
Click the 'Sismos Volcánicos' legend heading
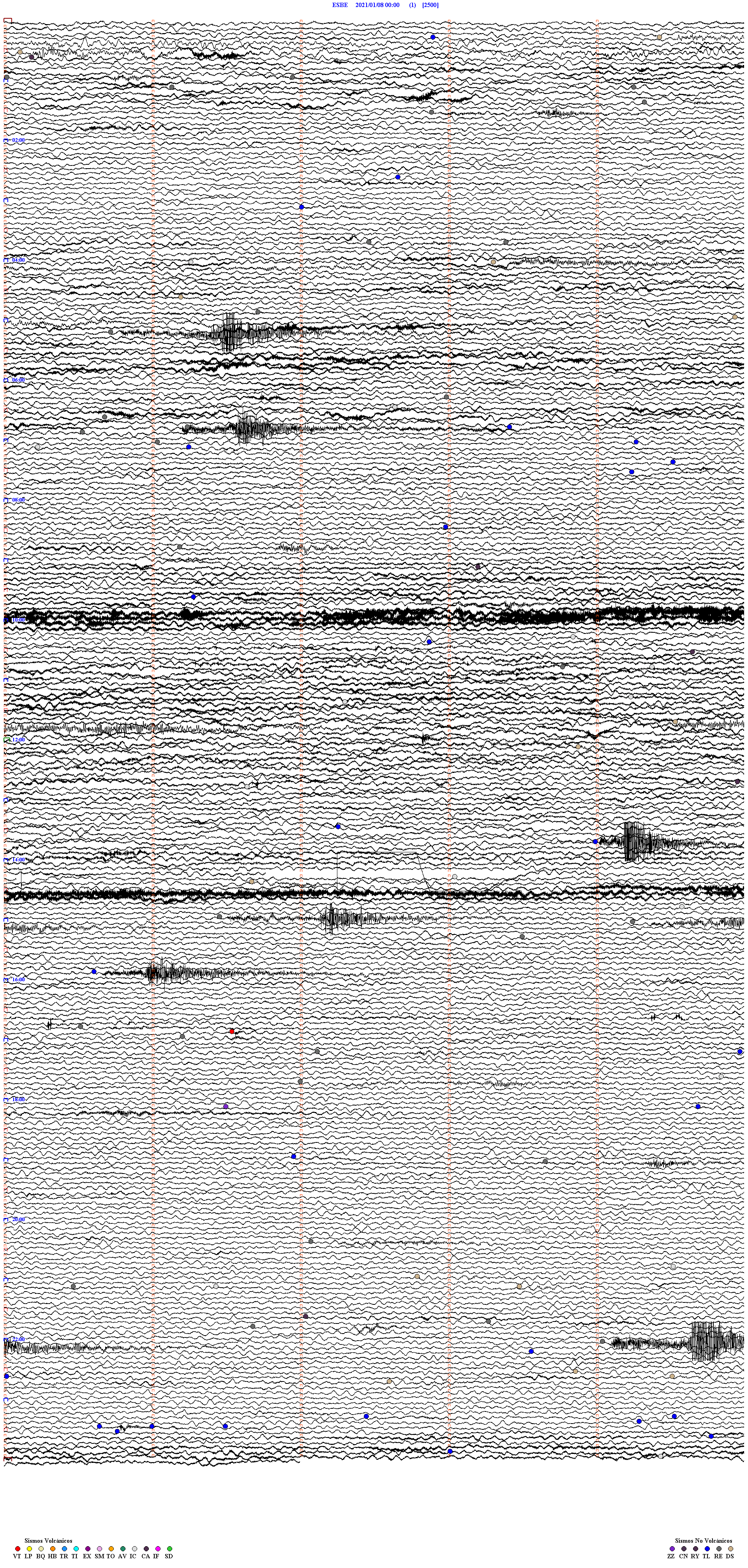(48, 1541)
